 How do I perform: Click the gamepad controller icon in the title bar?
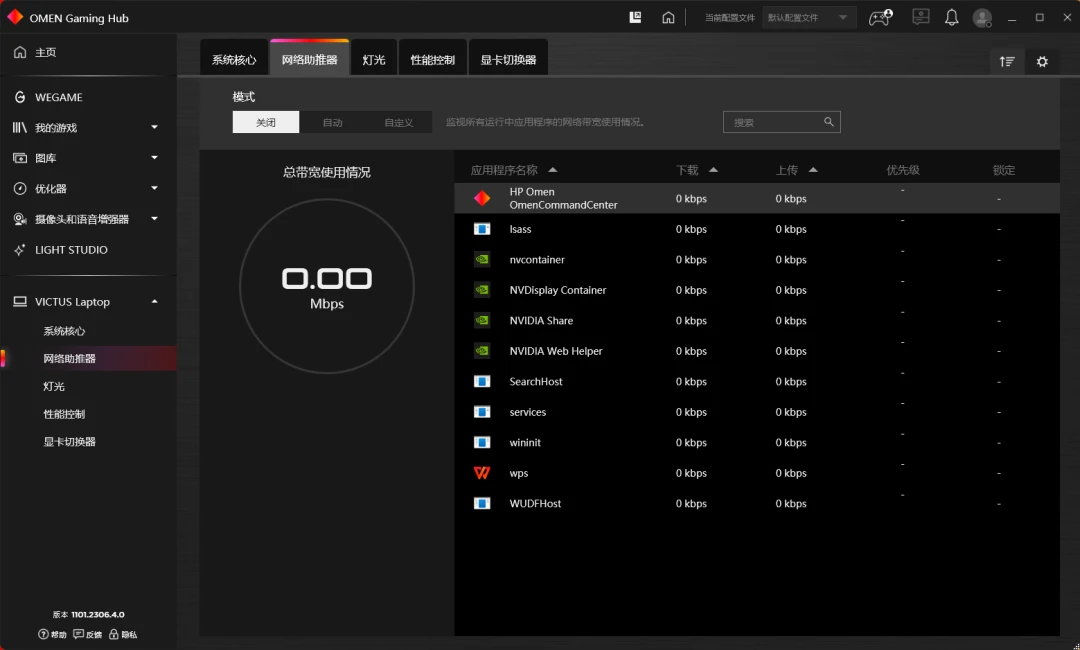coord(880,18)
